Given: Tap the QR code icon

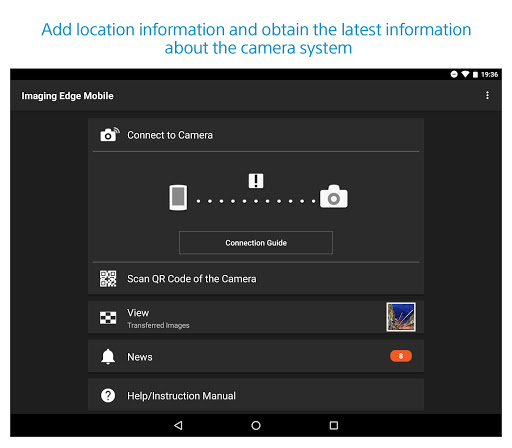Looking at the screenshot, I should (108, 278).
